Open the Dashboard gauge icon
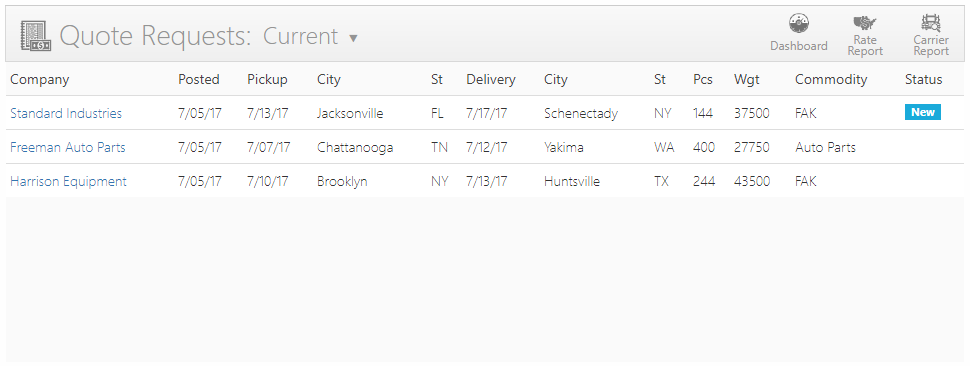The height and width of the screenshot is (366, 970). (799, 23)
